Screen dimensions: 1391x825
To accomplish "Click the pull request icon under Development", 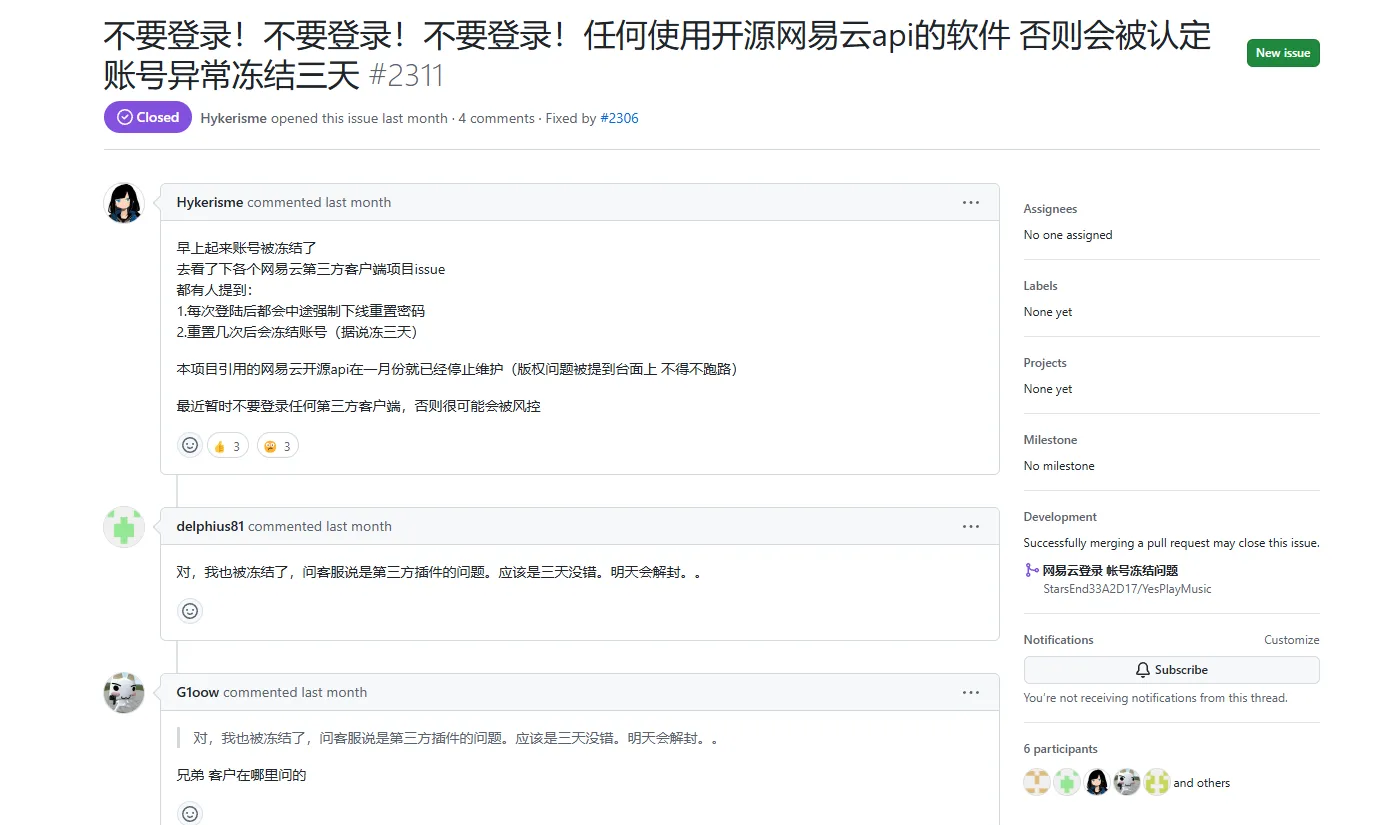I will click(x=1031, y=571).
